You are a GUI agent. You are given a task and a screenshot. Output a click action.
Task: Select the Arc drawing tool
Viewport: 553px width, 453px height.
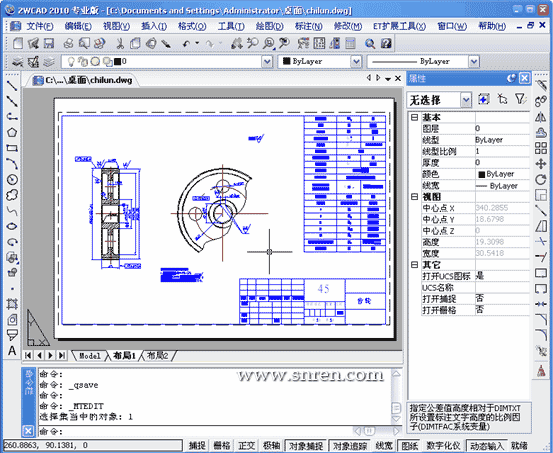12,164
